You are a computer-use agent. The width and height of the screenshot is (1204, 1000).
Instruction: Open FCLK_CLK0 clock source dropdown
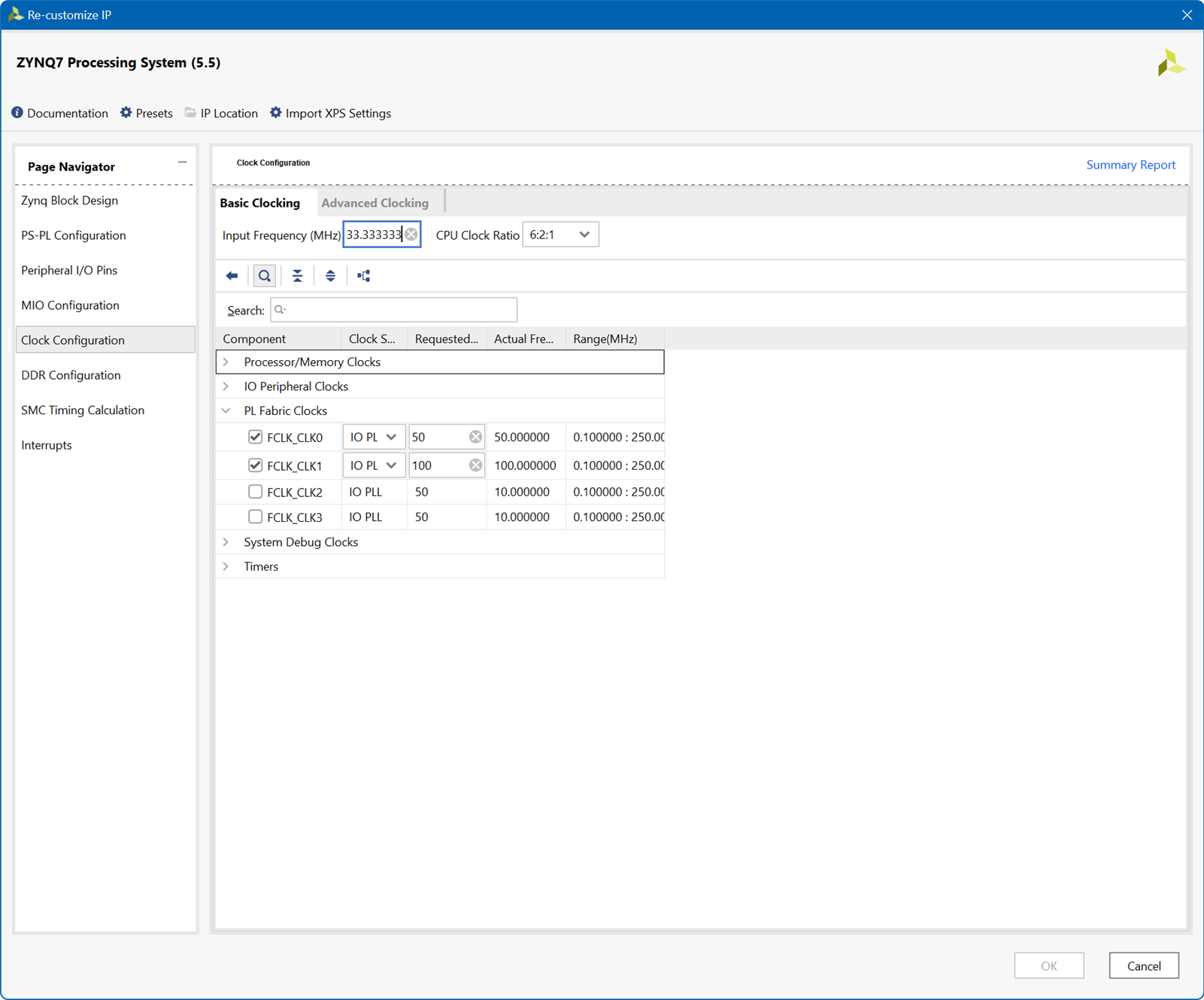374,437
